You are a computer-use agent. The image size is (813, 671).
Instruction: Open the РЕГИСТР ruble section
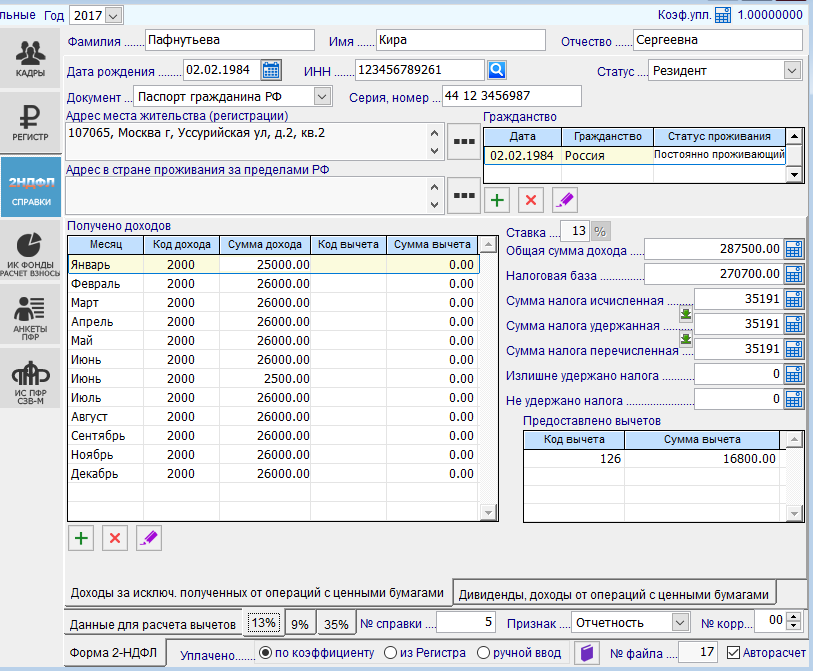(x=30, y=122)
